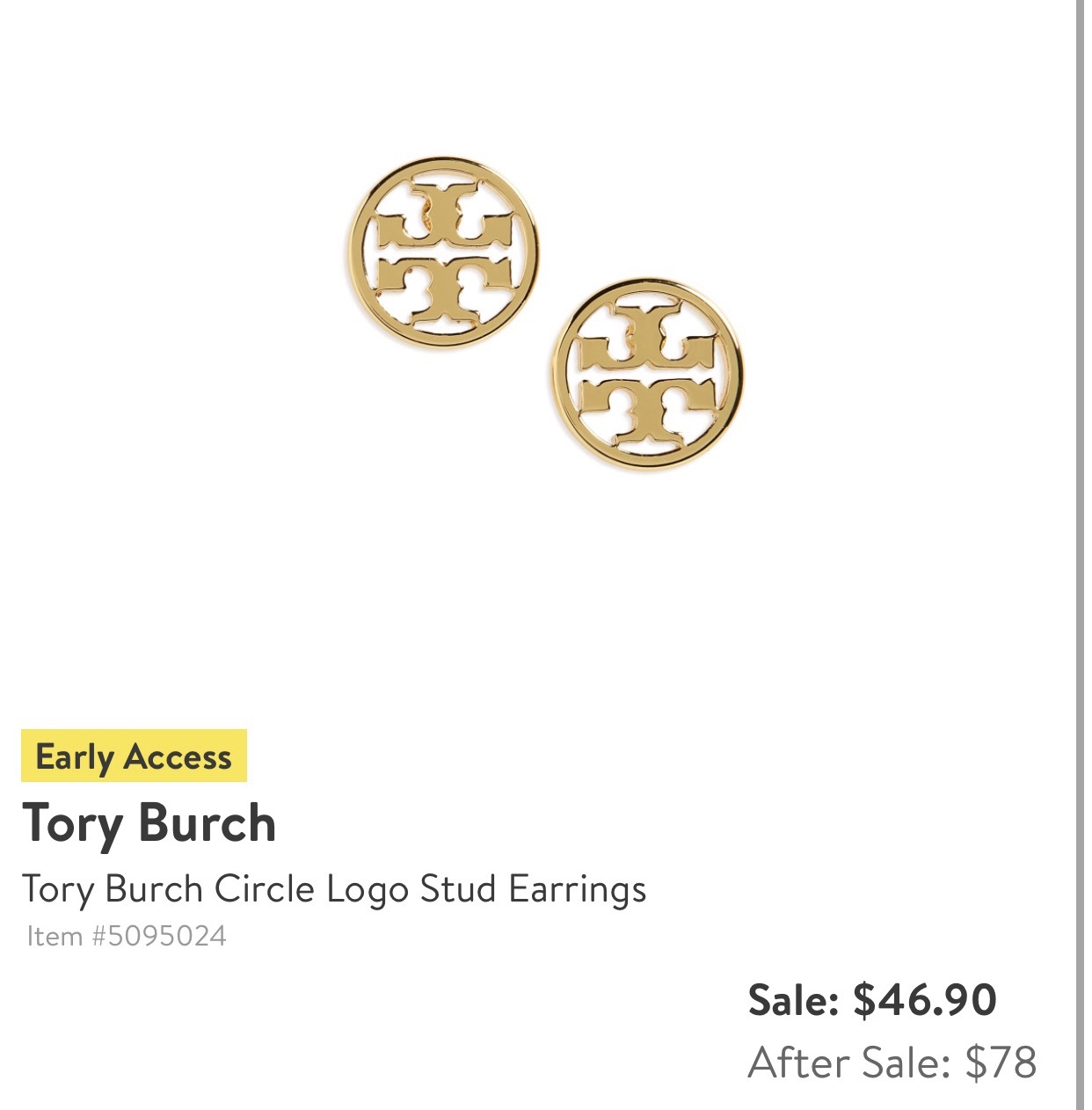Click the word "Circle" in the product title

(265, 889)
